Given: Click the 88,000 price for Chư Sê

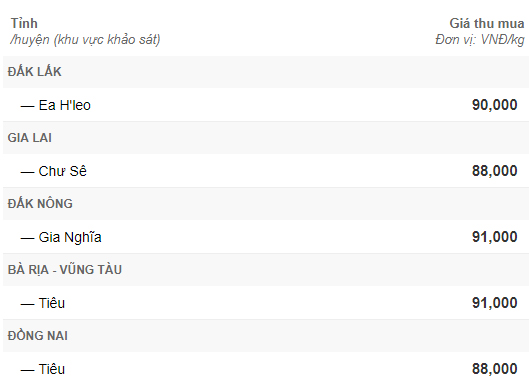Looking at the screenshot, I should [x=494, y=171].
